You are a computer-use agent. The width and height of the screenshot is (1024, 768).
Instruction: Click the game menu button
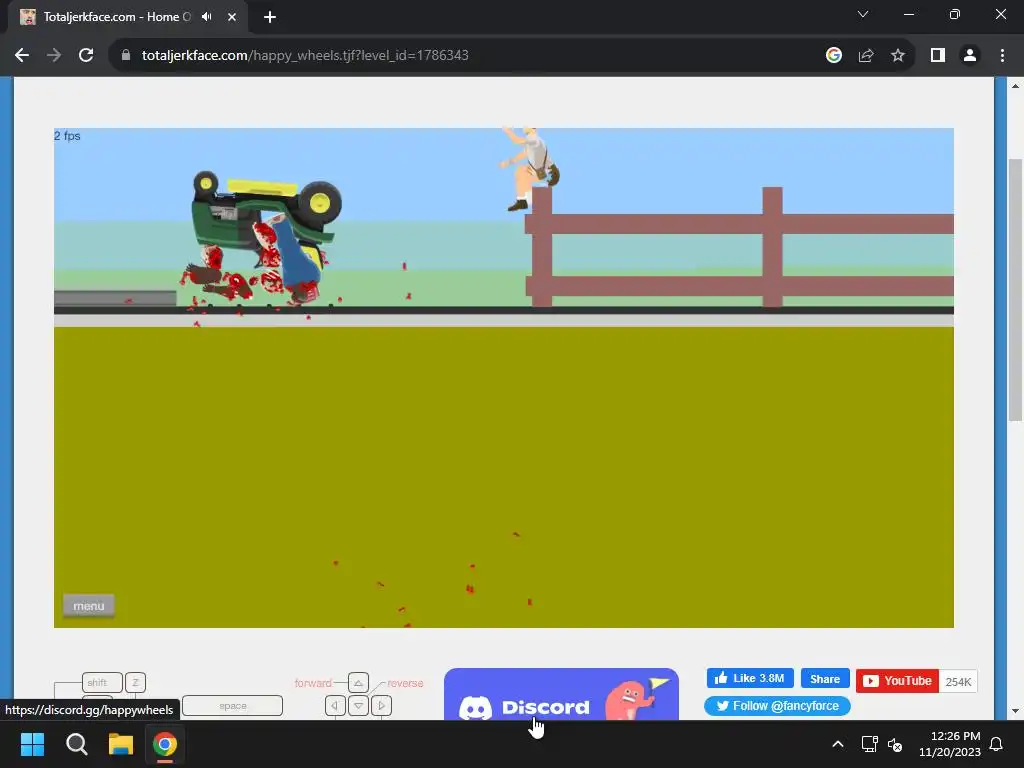coord(89,606)
